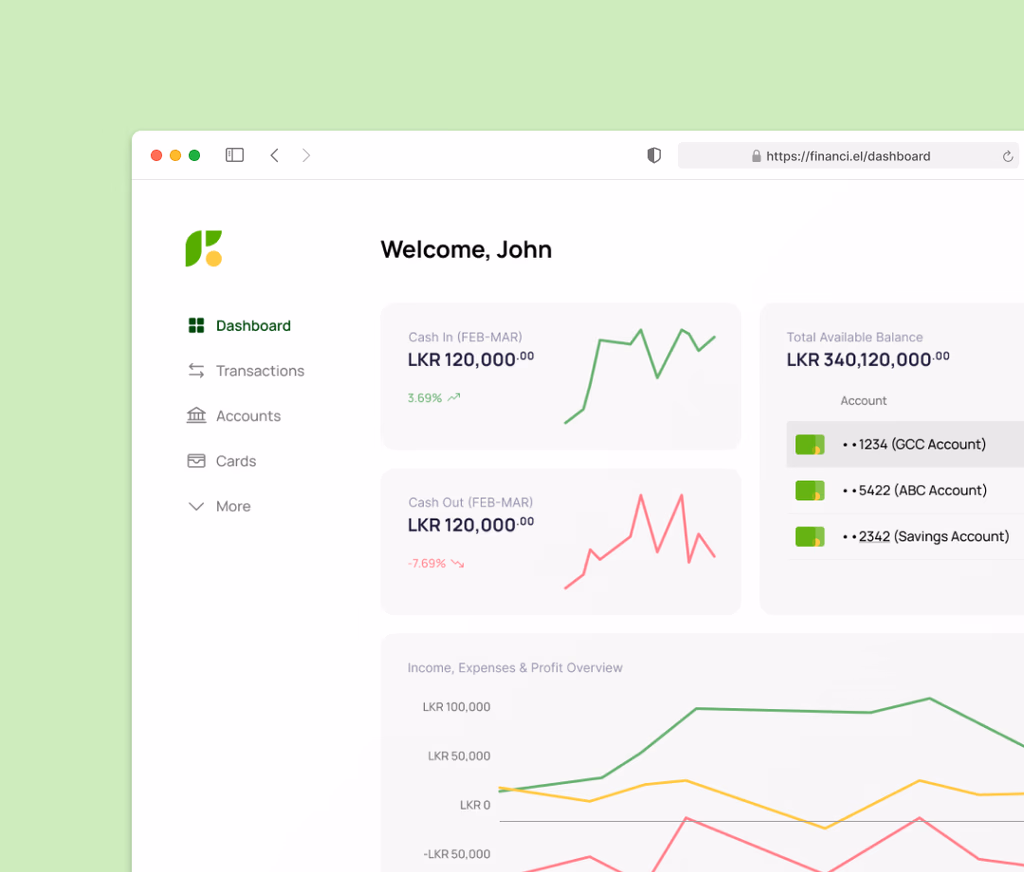Click the Total Available Balance label
The height and width of the screenshot is (872, 1024).
coord(854,337)
